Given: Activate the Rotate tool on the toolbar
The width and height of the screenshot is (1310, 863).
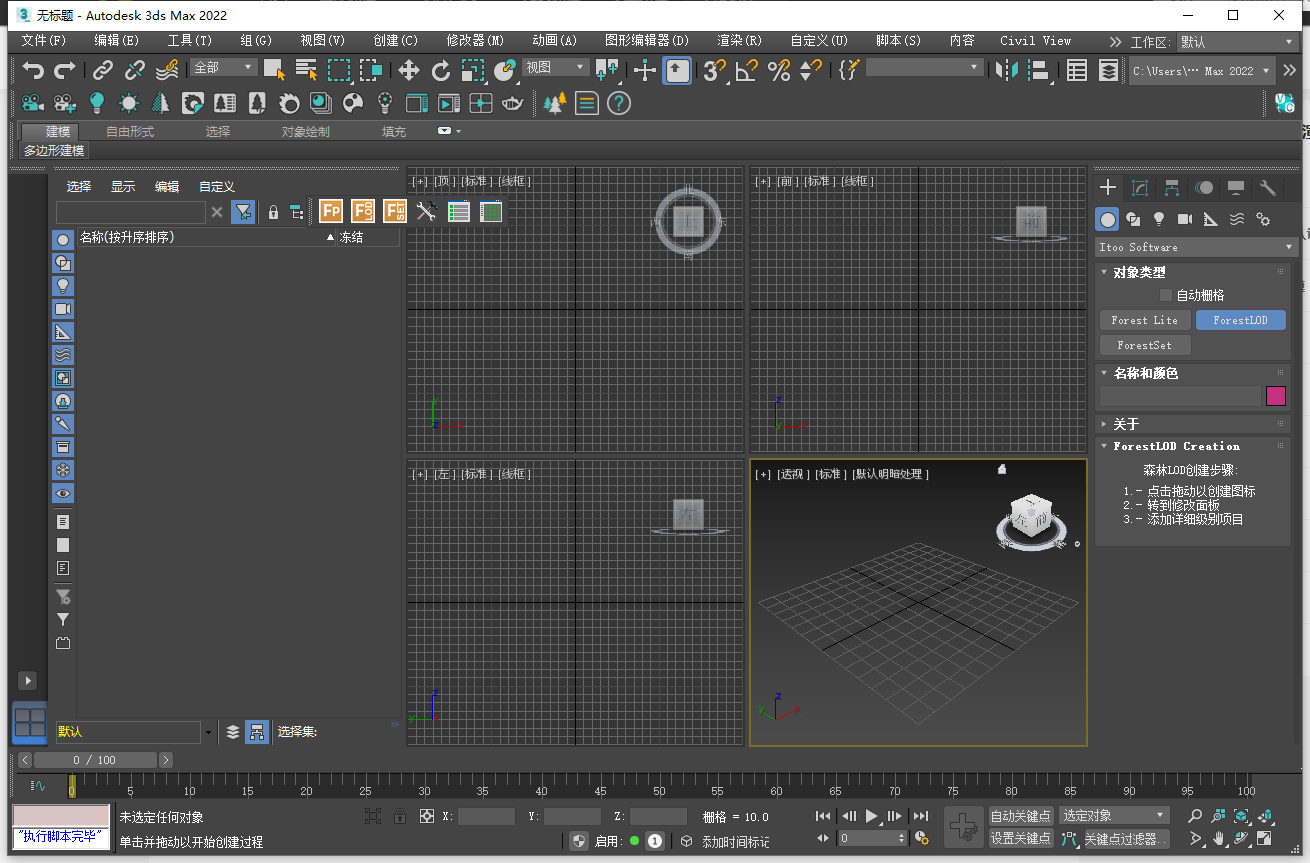Looking at the screenshot, I should pyautogui.click(x=441, y=70).
